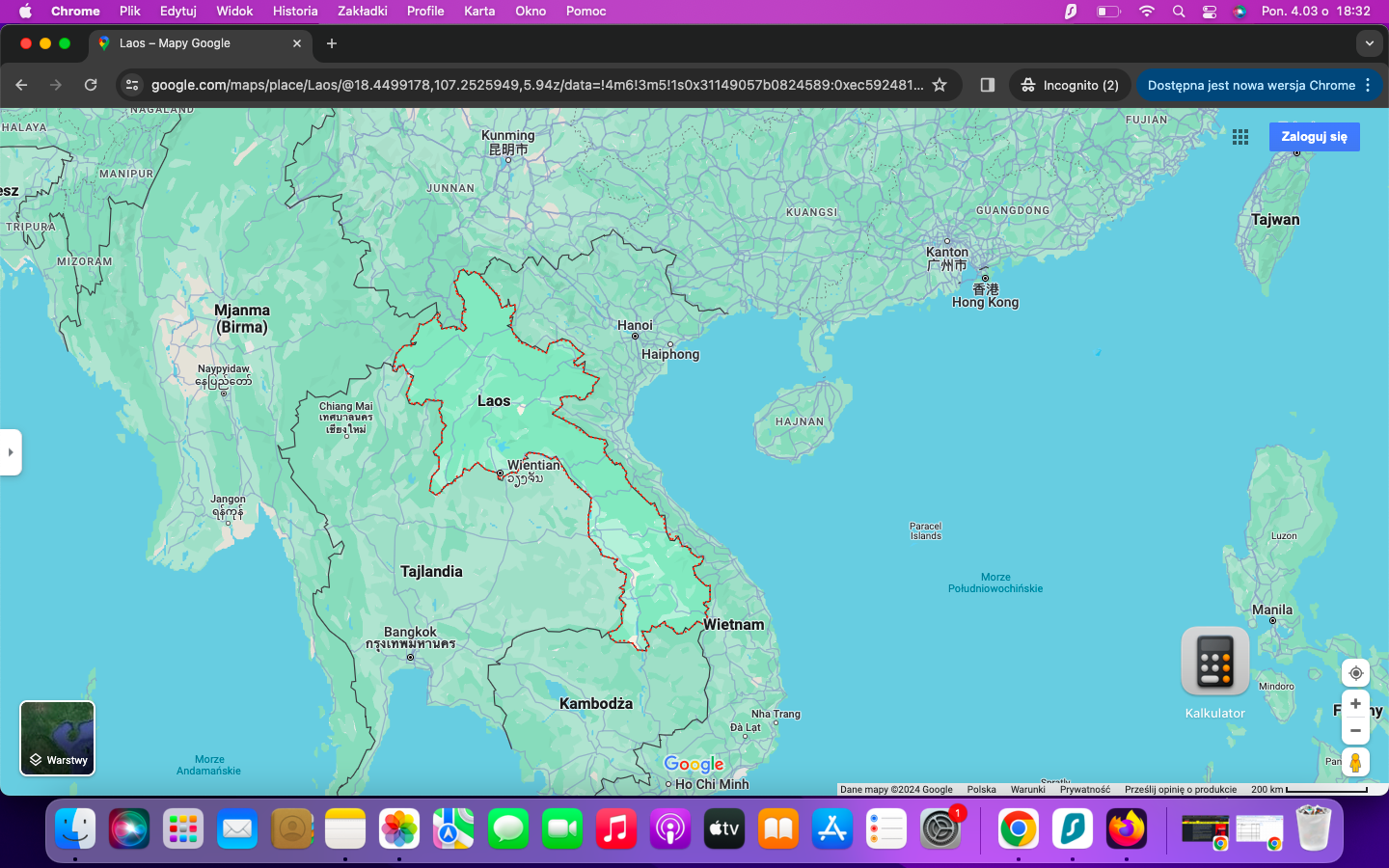The height and width of the screenshot is (868, 1389).
Task: Expand the left side panel arrow
Action: pos(11,452)
